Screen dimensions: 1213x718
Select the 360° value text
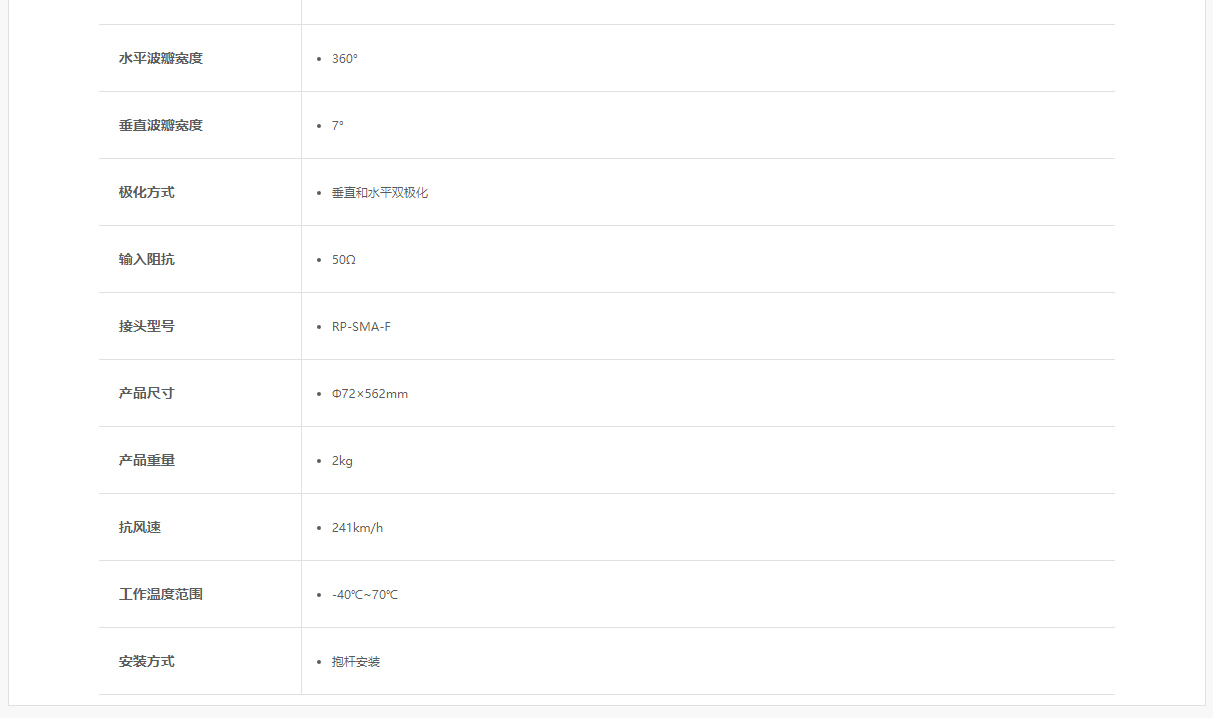(x=345, y=58)
